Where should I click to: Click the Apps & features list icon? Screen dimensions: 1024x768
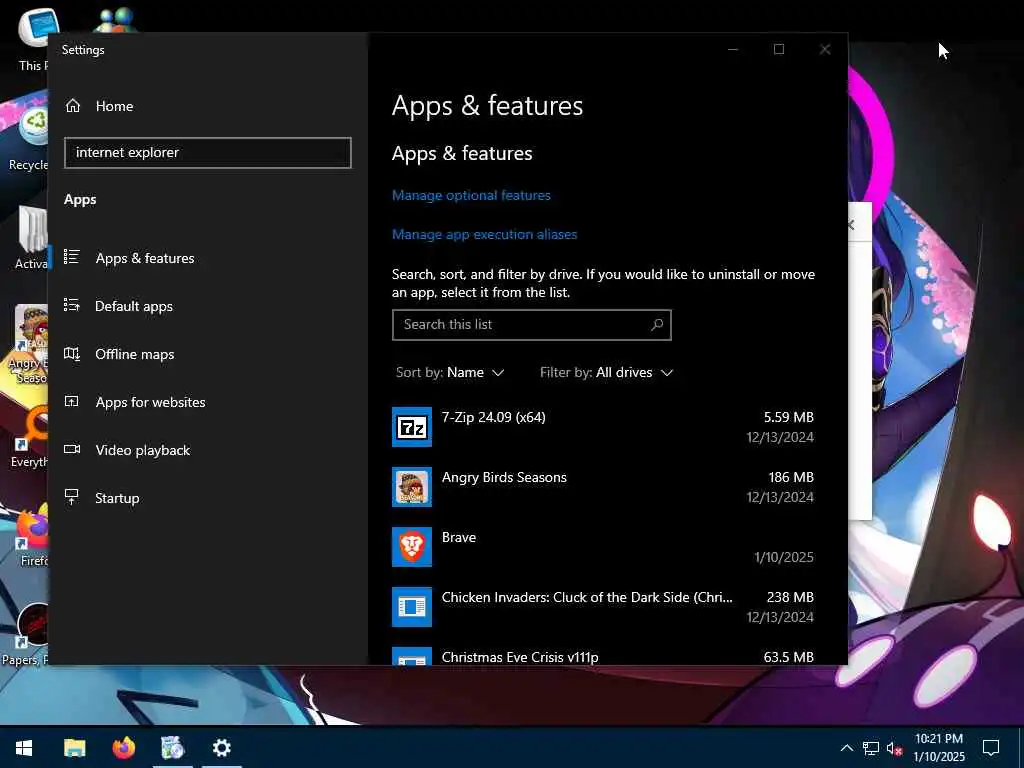click(72, 257)
